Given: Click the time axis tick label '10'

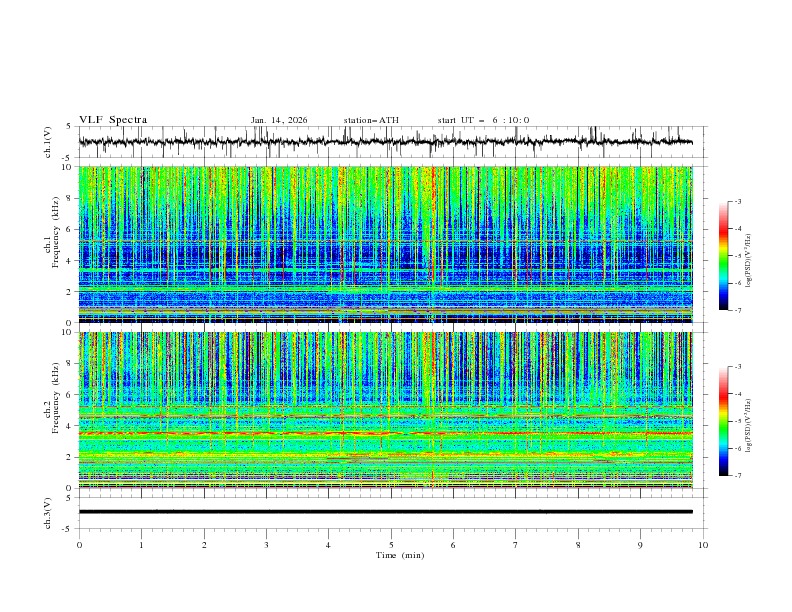Looking at the screenshot, I should click(703, 545).
